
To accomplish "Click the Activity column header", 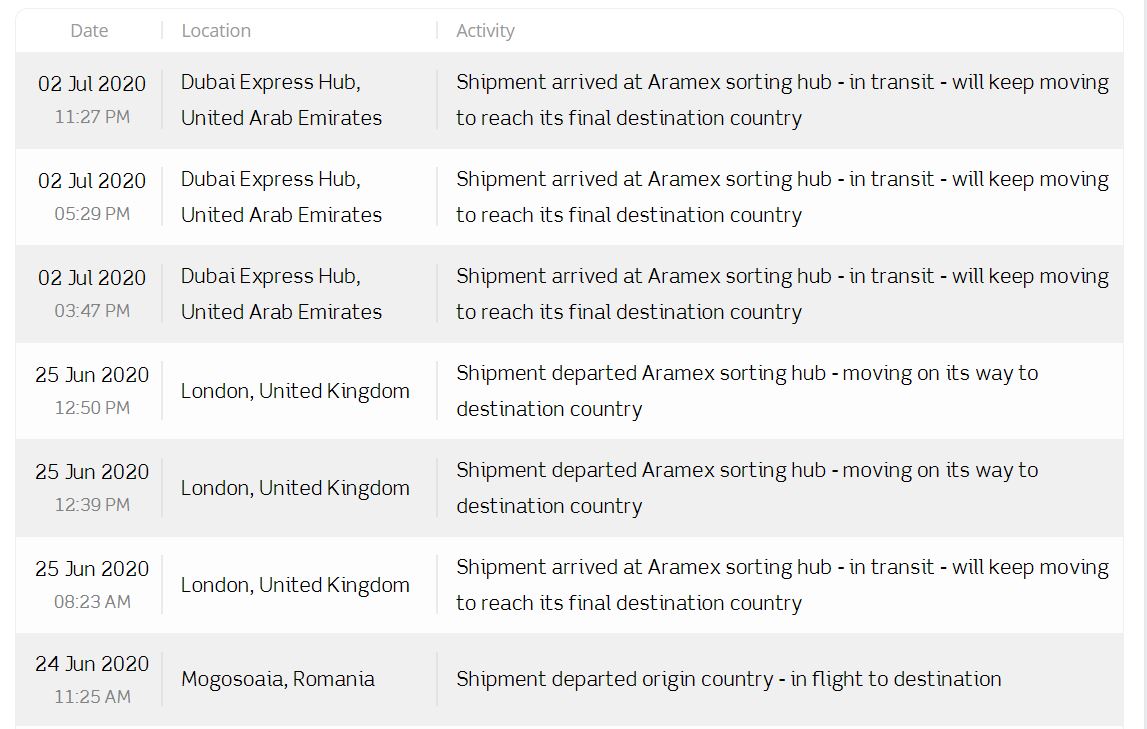I will (485, 31).
